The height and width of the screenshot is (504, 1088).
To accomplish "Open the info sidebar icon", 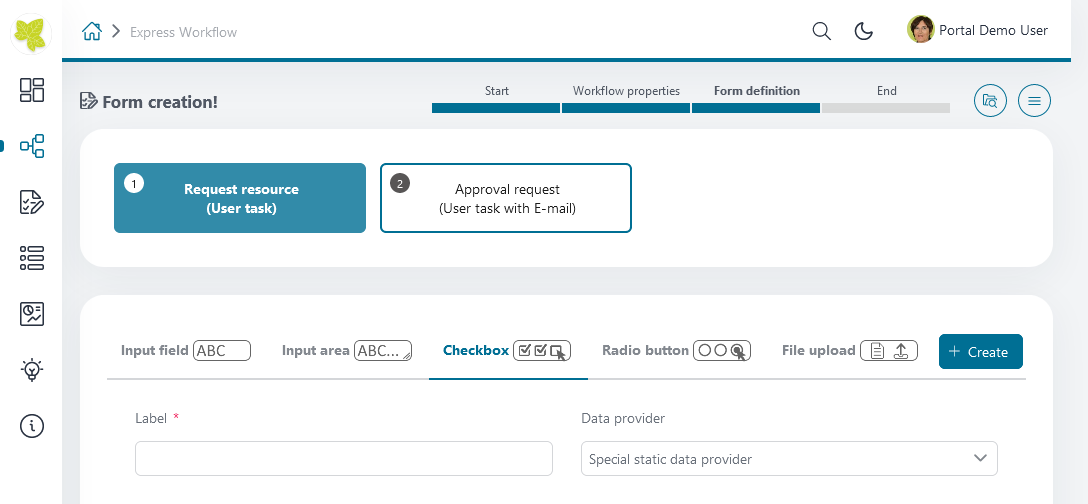I will point(32,426).
